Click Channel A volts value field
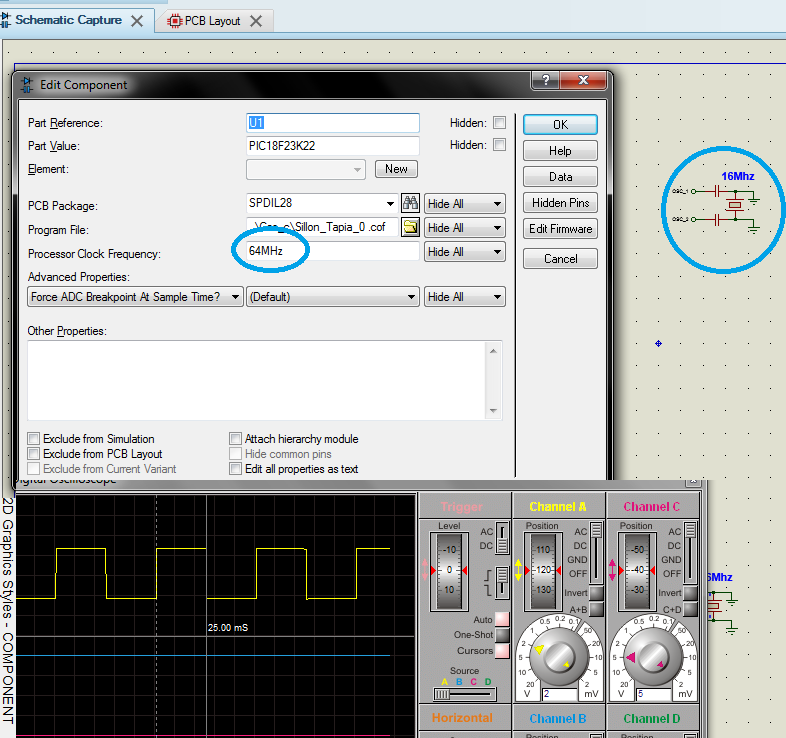This screenshot has width=786, height=738. (x=559, y=694)
